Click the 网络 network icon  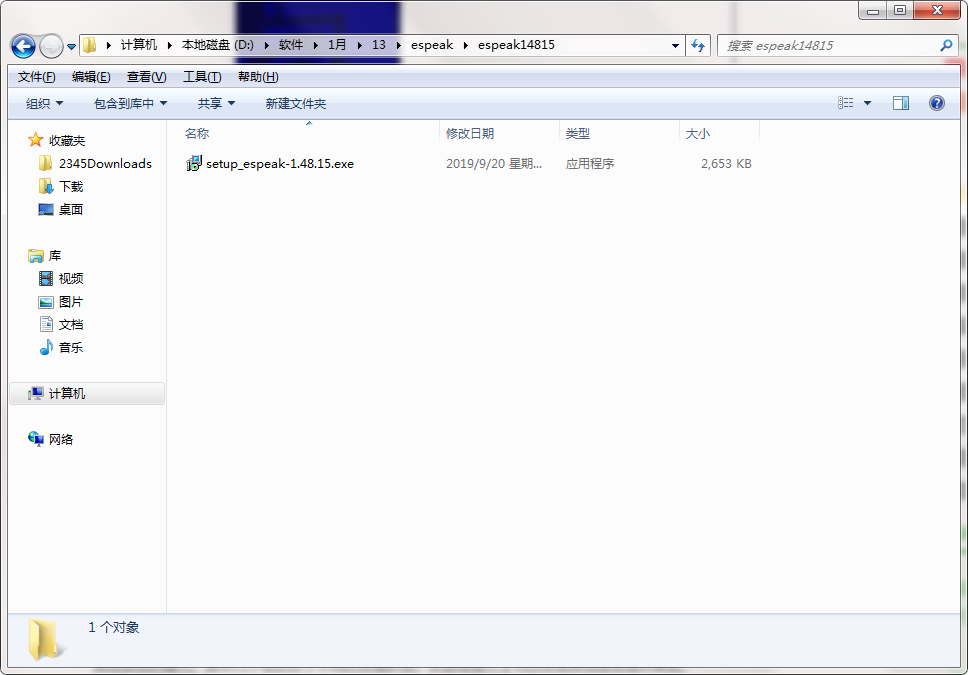[x=36, y=439]
